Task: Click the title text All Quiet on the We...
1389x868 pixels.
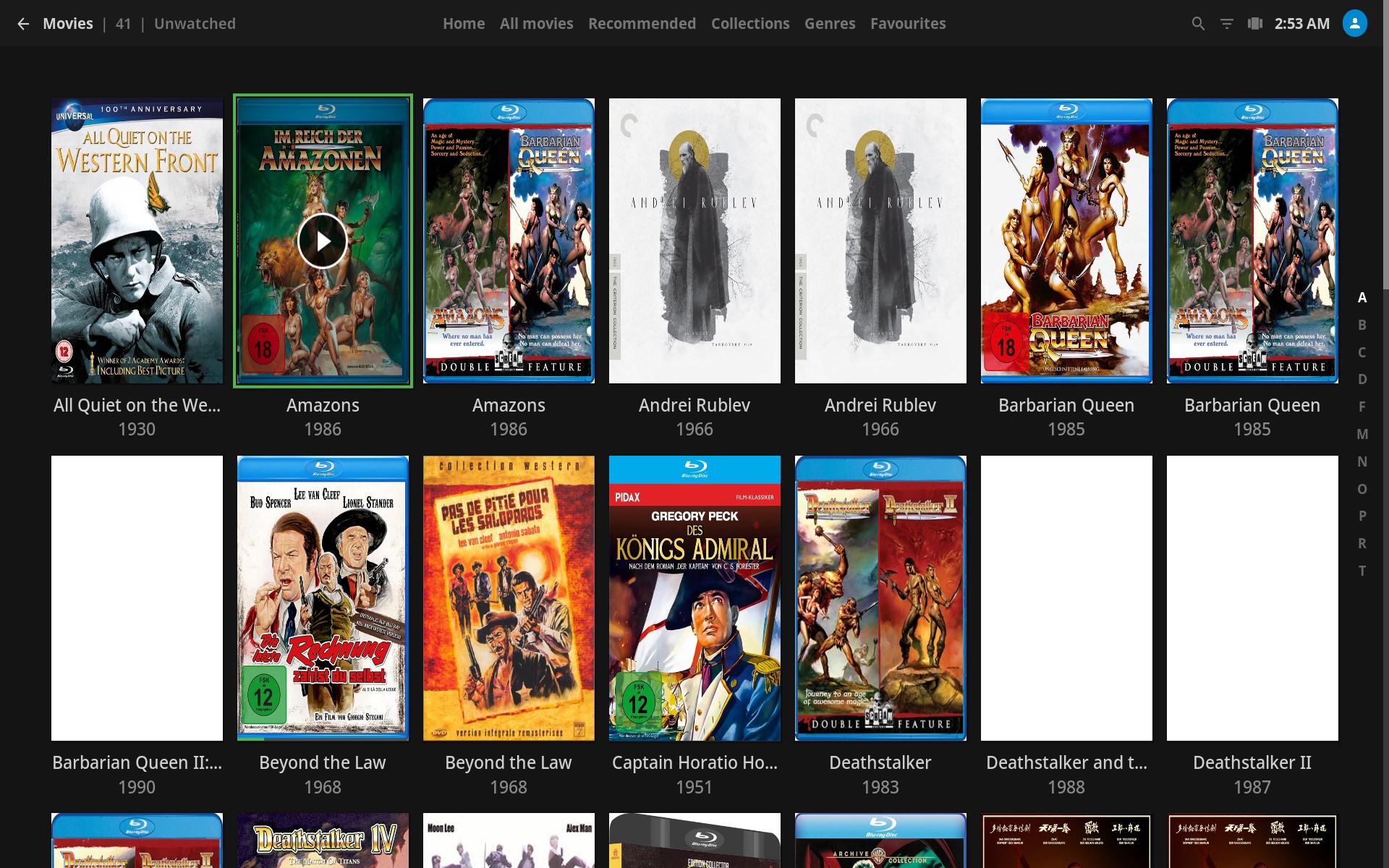Action: (137, 405)
